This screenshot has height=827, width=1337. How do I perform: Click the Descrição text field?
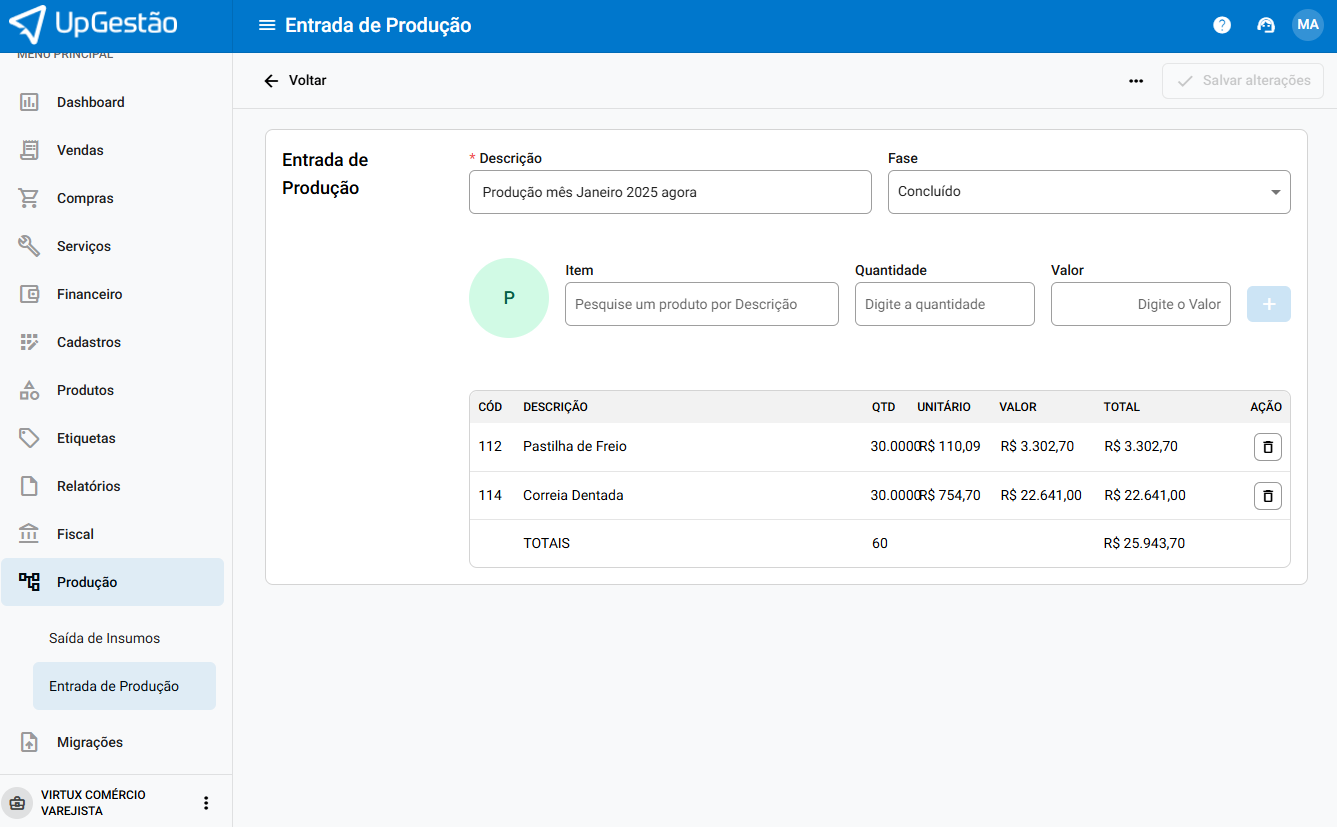pyautogui.click(x=670, y=192)
